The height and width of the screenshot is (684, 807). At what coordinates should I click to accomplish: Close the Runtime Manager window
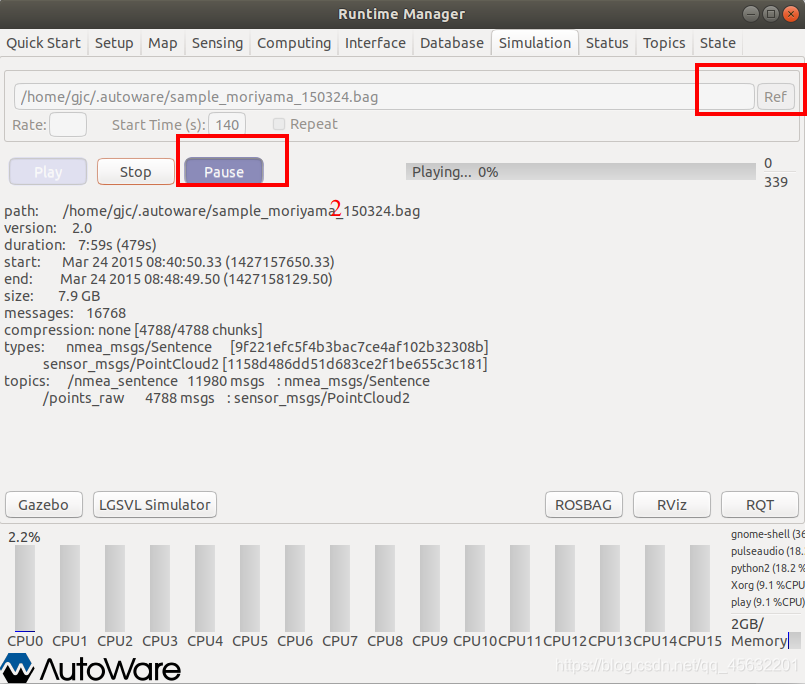tap(791, 14)
